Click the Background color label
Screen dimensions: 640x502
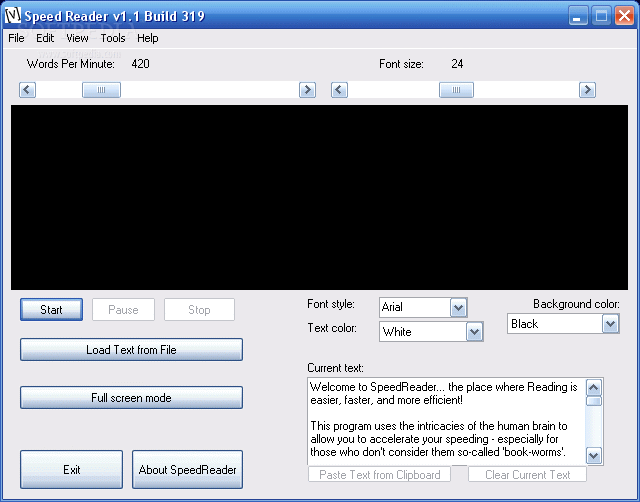pos(576,304)
